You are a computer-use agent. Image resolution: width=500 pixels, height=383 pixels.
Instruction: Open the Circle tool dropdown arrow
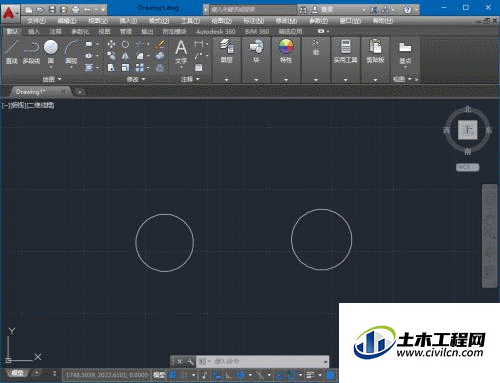click(51, 68)
